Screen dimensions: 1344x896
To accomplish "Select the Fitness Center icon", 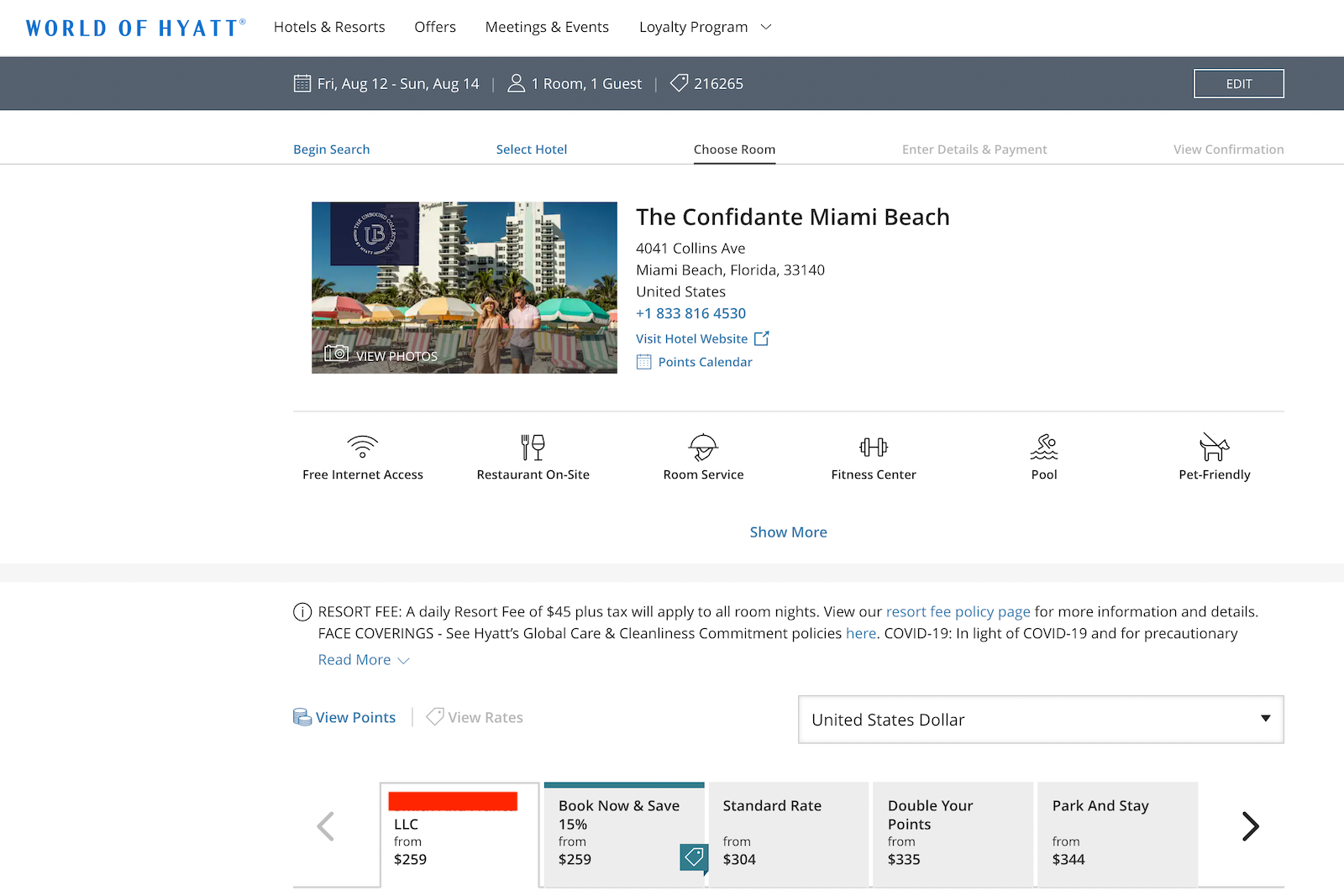I will (x=874, y=448).
